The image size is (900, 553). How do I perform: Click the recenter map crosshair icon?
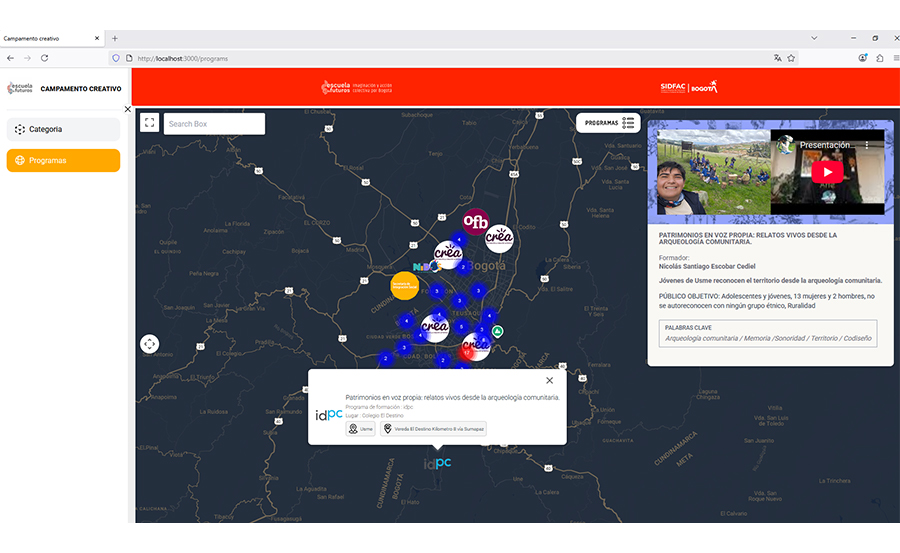(x=150, y=344)
